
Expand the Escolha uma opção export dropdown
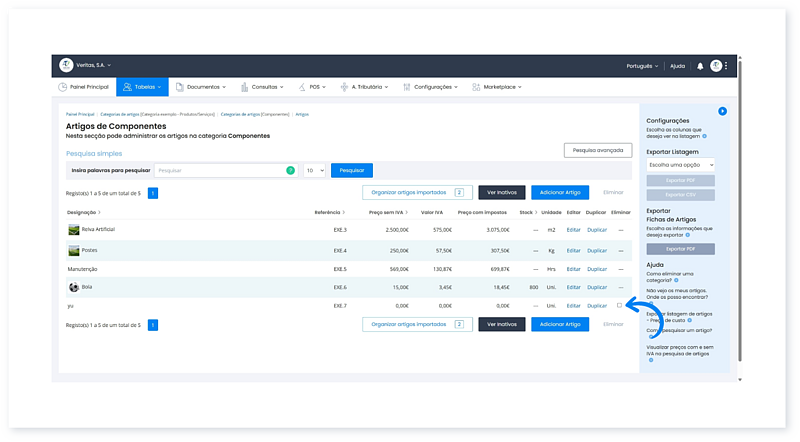click(680, 164)
